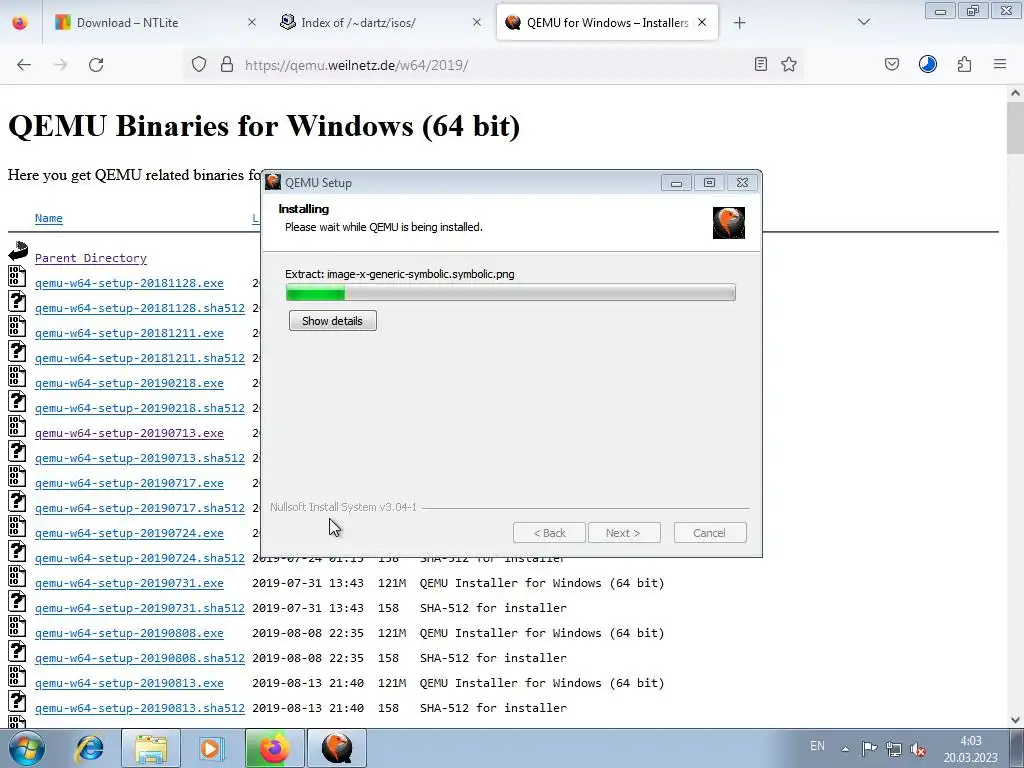1024x768 pixels.
Task: Click the installation progress bar
Action: coord(511,293)
